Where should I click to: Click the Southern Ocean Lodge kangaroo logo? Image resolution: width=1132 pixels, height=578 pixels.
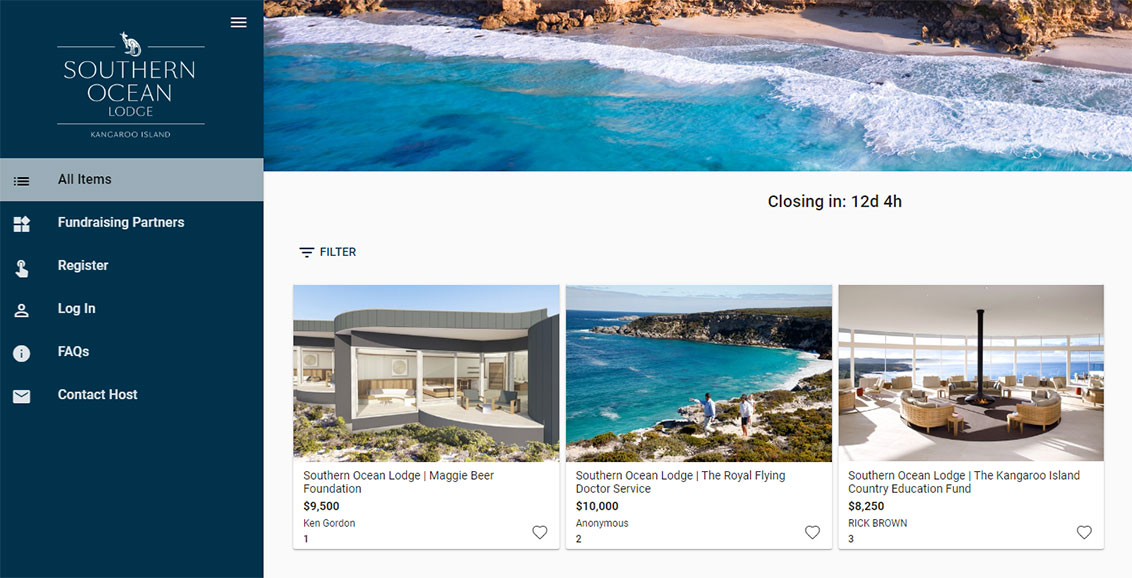pos(131,85)
